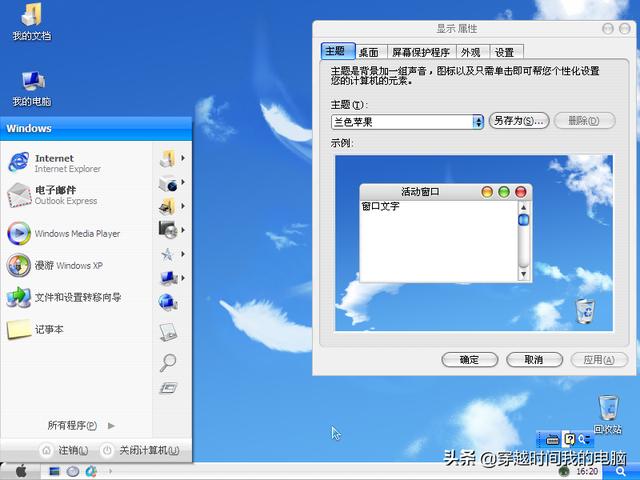Click the 另存为(S)... button
The image size is (640, 480).
(x=519, y=121)
